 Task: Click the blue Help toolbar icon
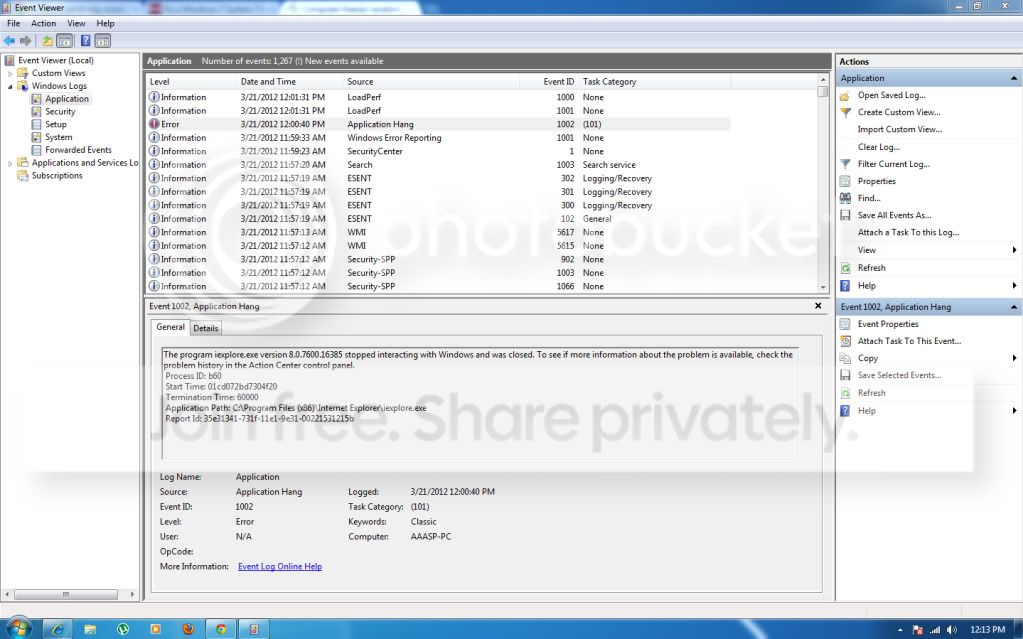85,40
